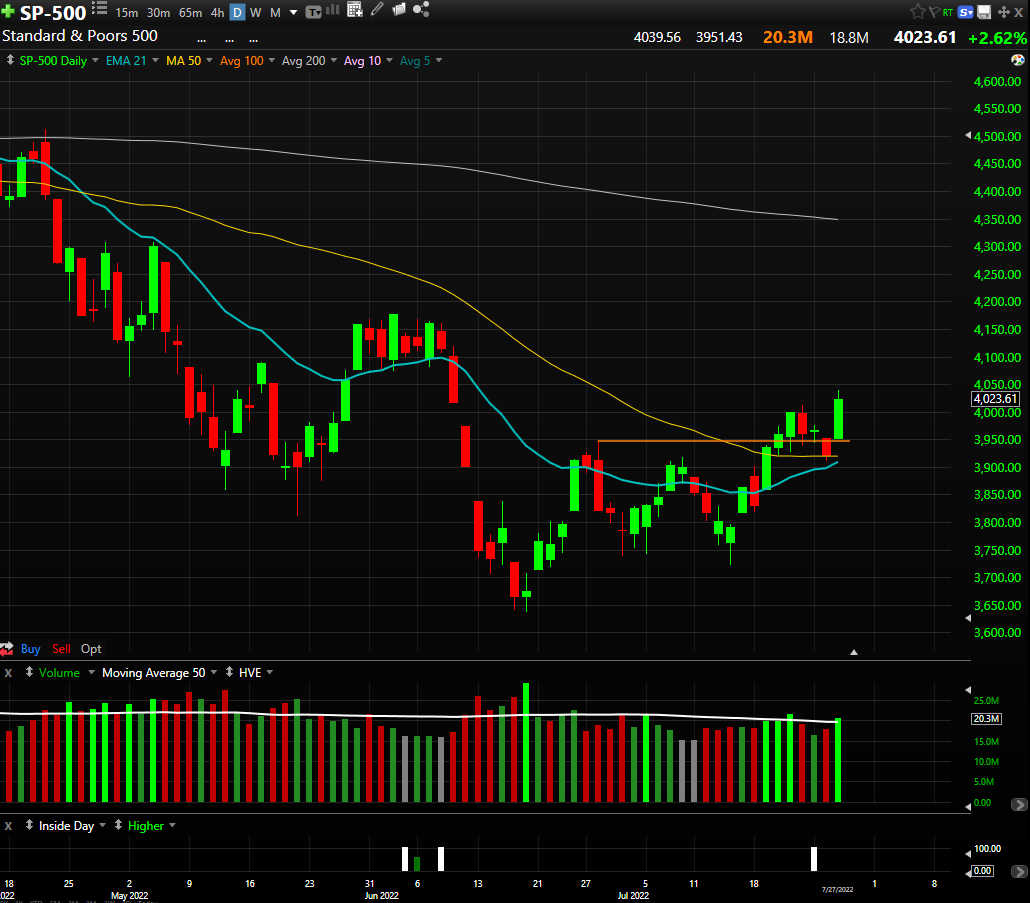Screen dimensions: 1030x903
Task: Select the Daily (D) timeframe
Action: [237, 12]
